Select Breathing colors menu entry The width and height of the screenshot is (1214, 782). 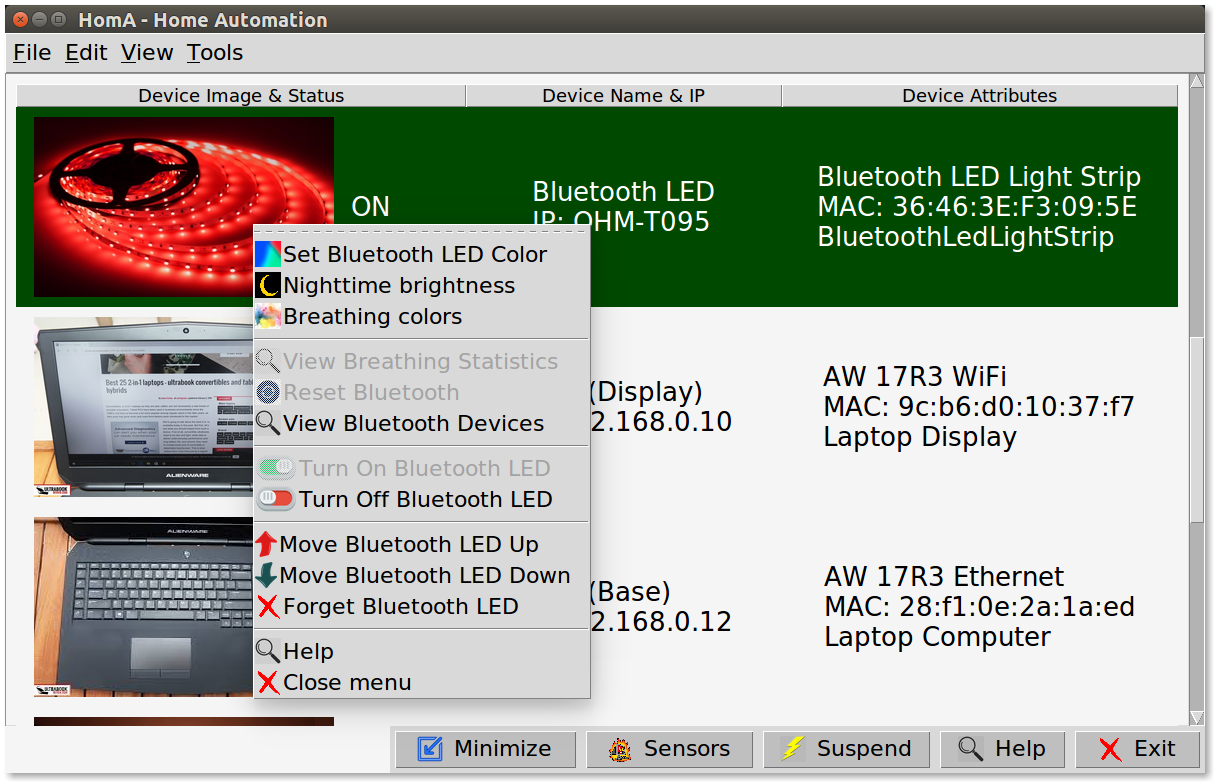click(421, 317)
